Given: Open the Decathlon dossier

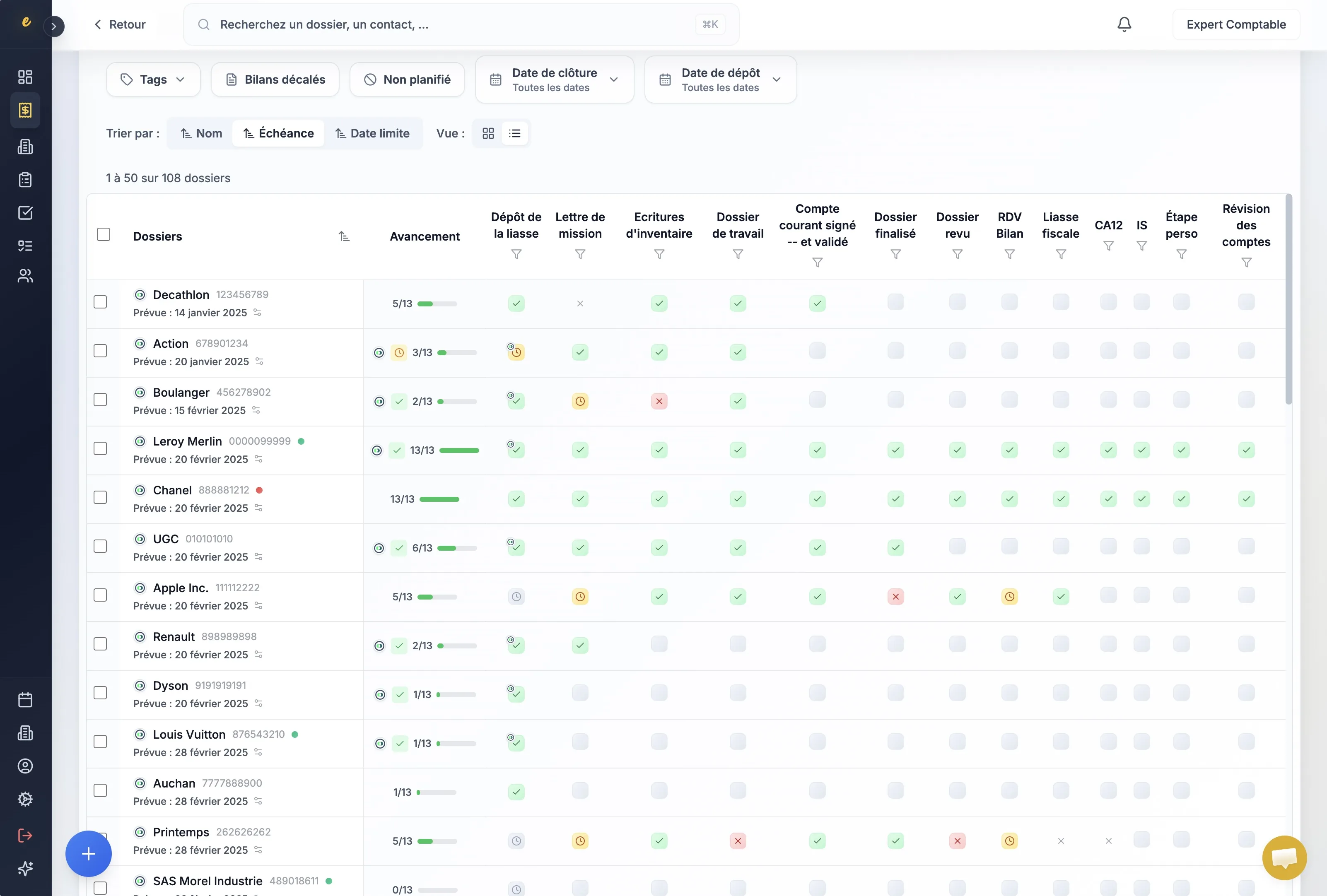Looking at the screenshot, I should click(181, 295).
